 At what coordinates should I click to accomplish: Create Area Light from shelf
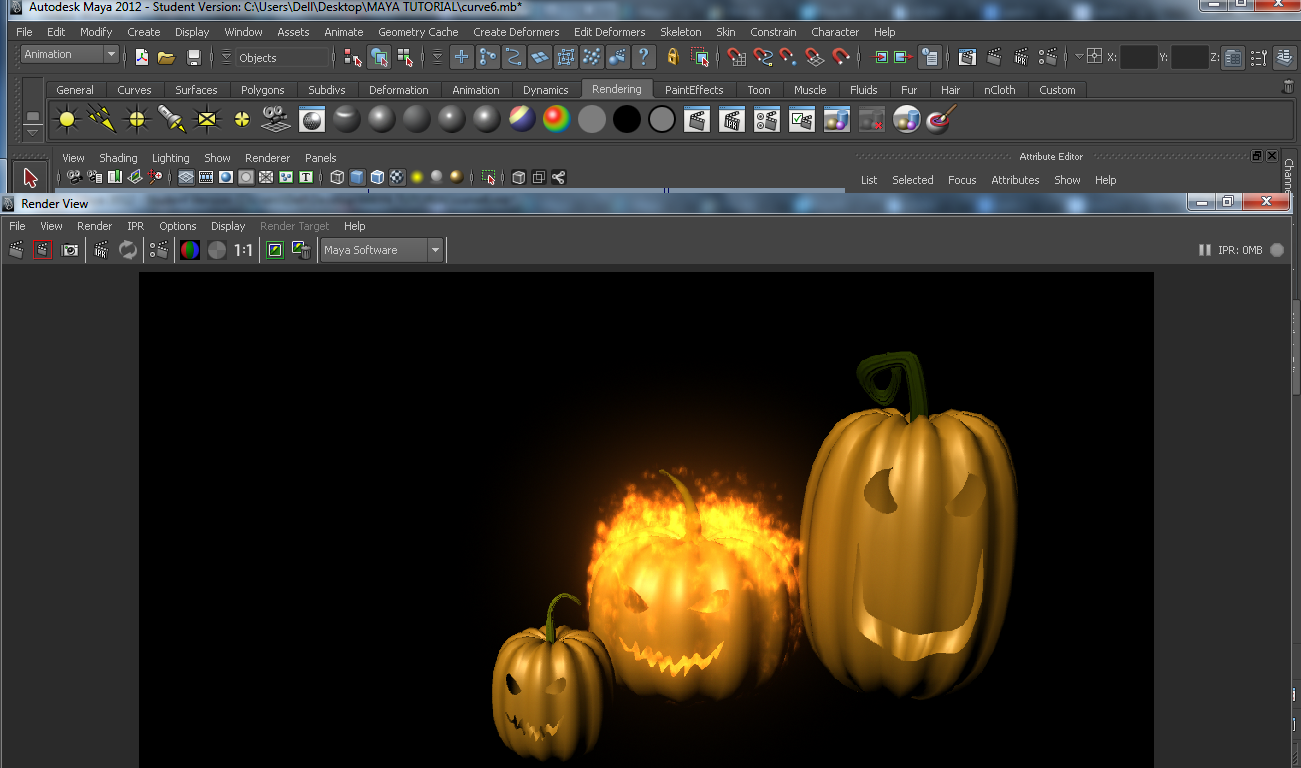point(207,120)
